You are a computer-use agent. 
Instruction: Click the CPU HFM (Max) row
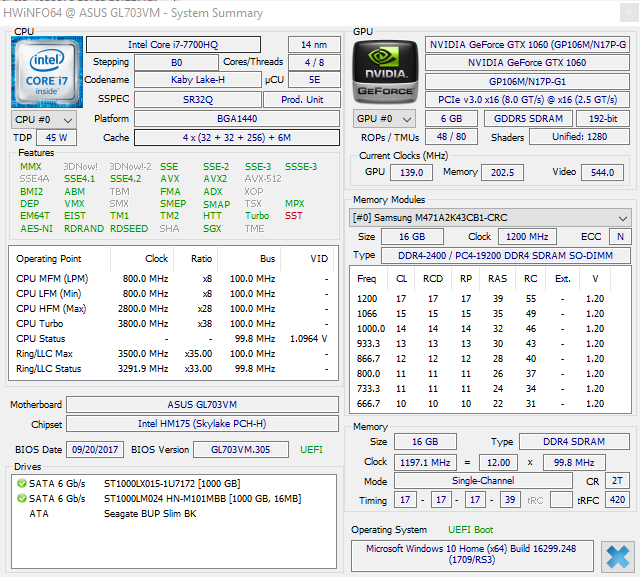point(173,308)
